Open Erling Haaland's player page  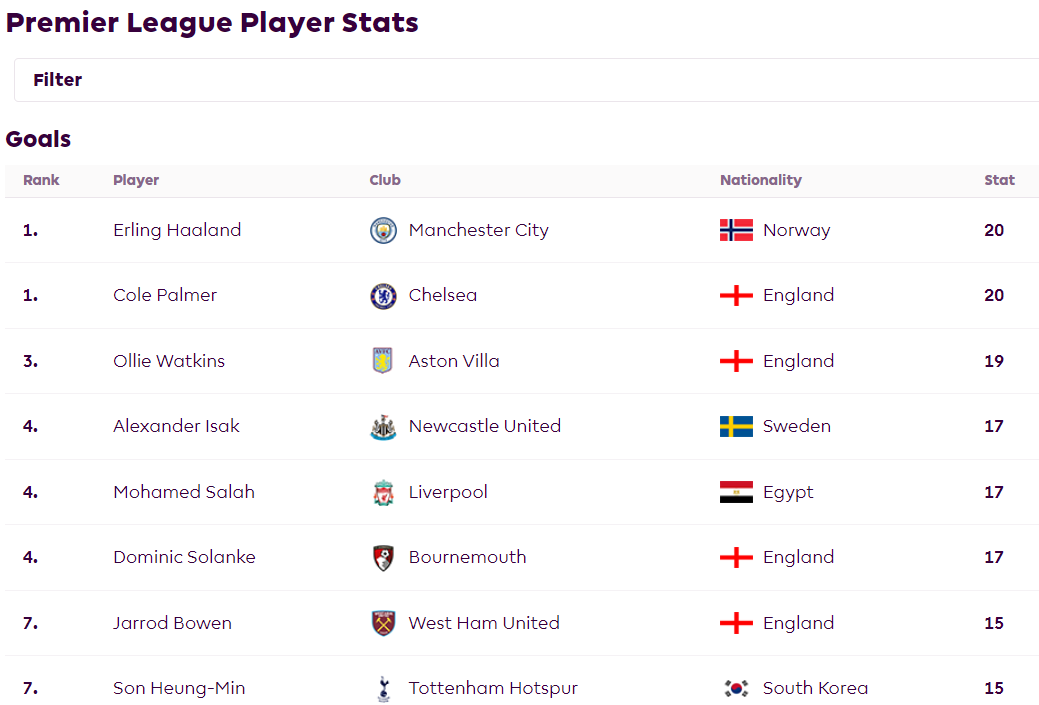tap(177, 230)
